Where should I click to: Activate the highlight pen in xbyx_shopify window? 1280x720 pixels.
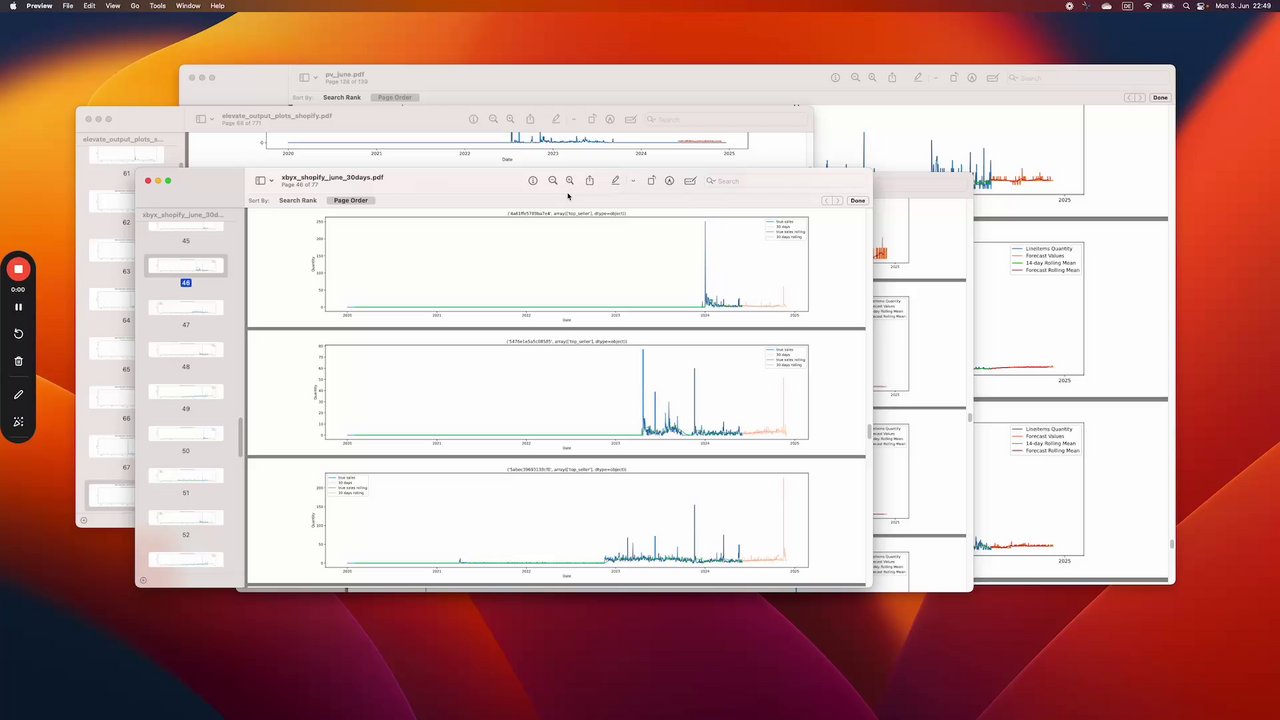615,181
